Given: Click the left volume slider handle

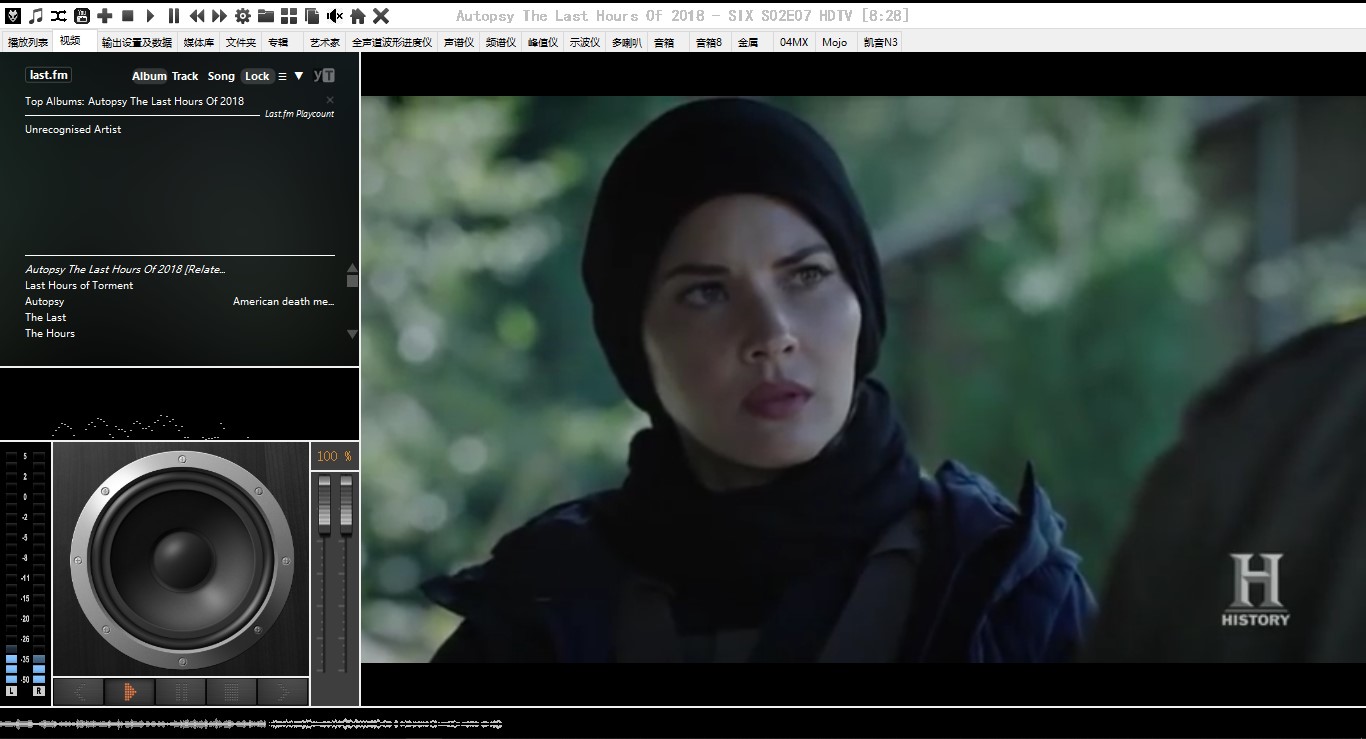Looking at the screenshot, I should (324, 503).
